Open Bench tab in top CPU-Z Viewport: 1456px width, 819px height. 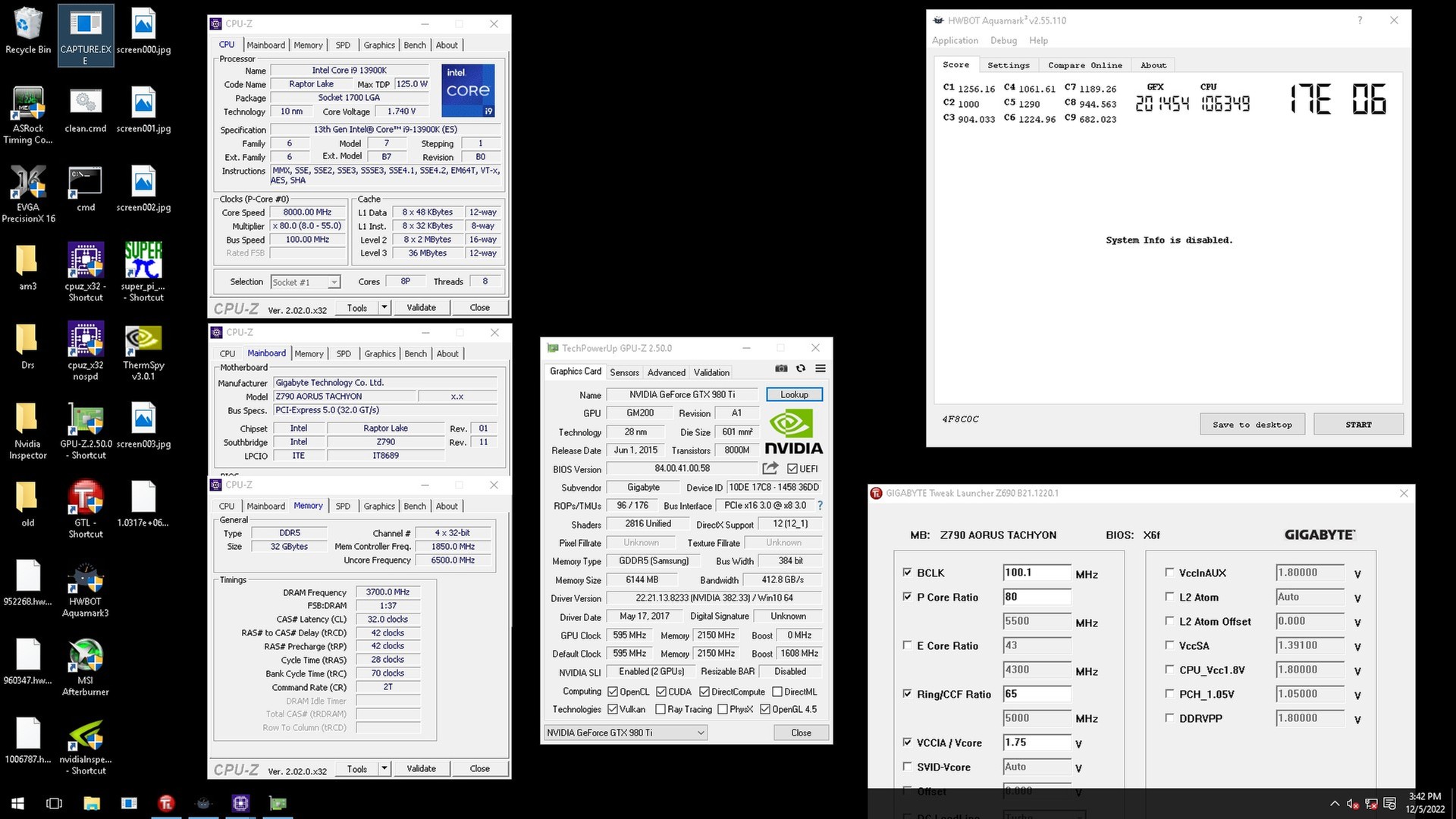click(x=415, y=45)
